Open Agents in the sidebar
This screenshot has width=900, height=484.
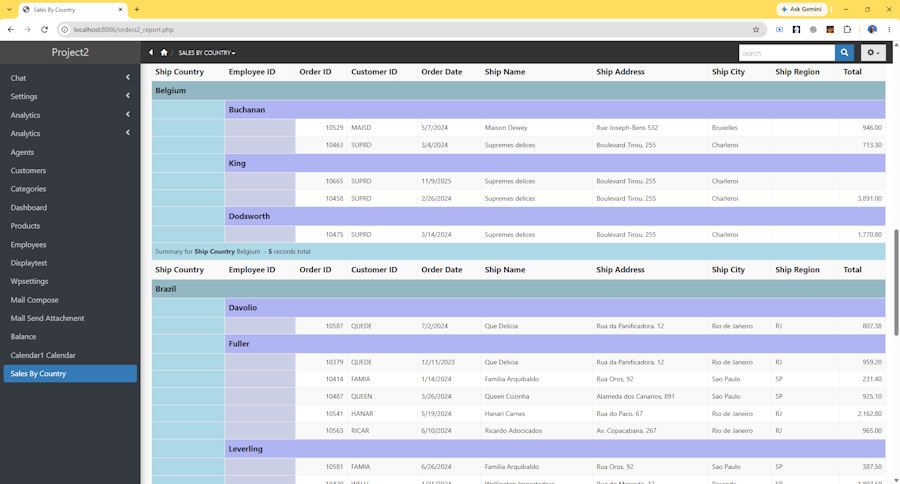point(22,152)
